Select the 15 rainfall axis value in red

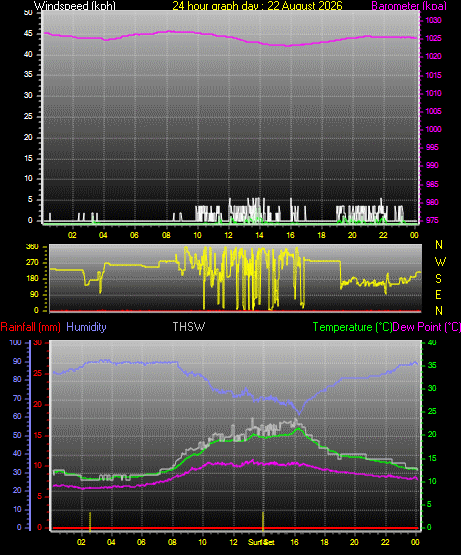click(38, 435)
